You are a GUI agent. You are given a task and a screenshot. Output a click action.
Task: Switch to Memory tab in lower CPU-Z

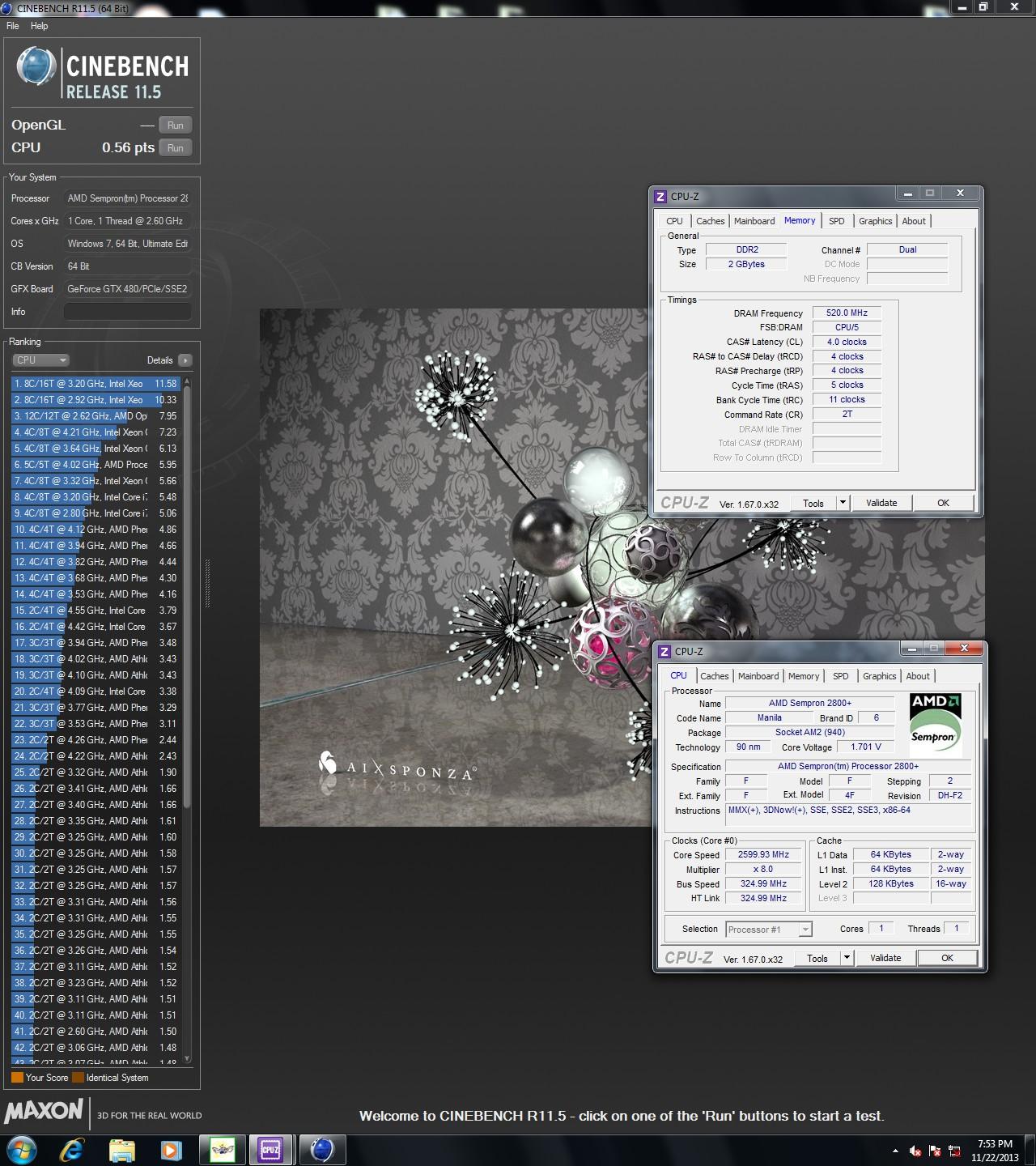804,676
